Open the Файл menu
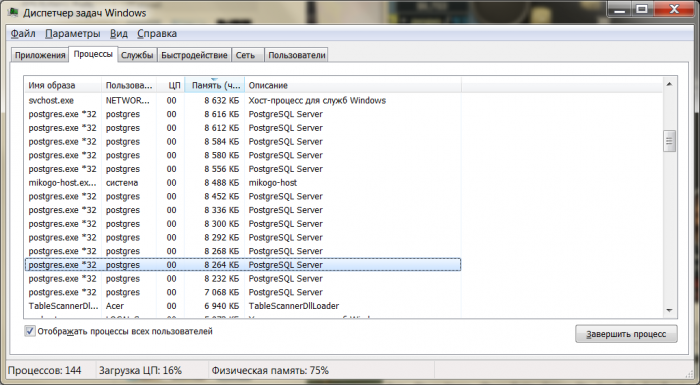The image size is (700, 385). tap(23, 33)
